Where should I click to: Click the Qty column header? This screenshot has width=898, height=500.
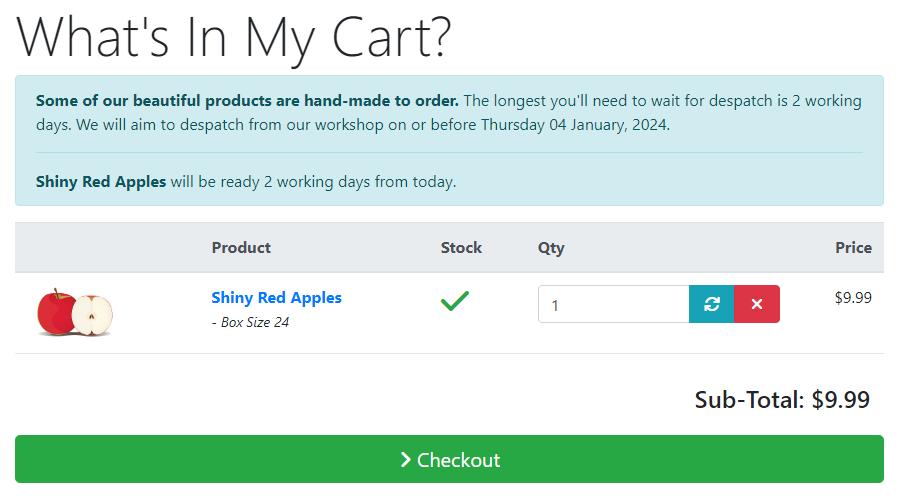551,248
